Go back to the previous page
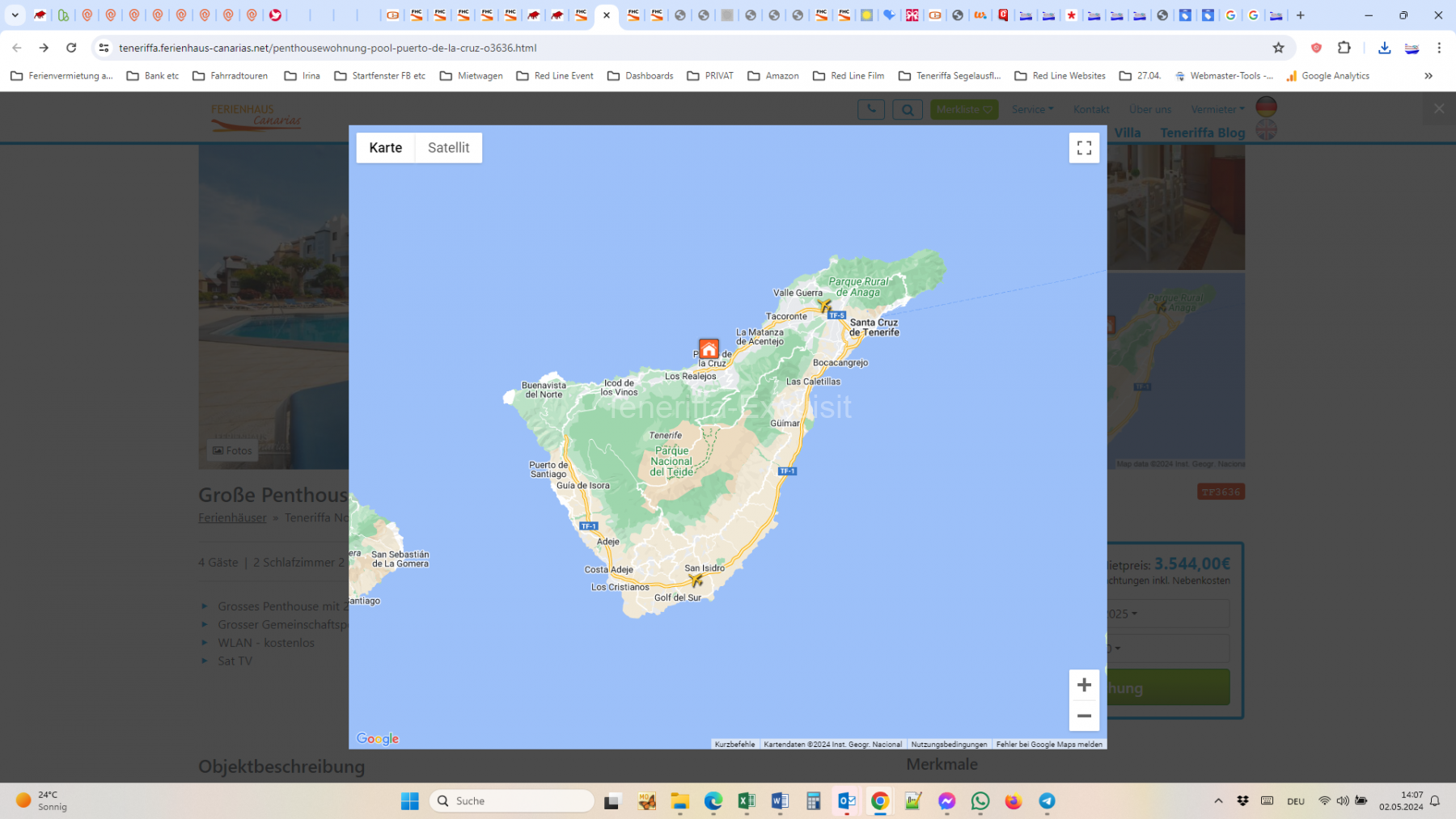 (17, 48)
